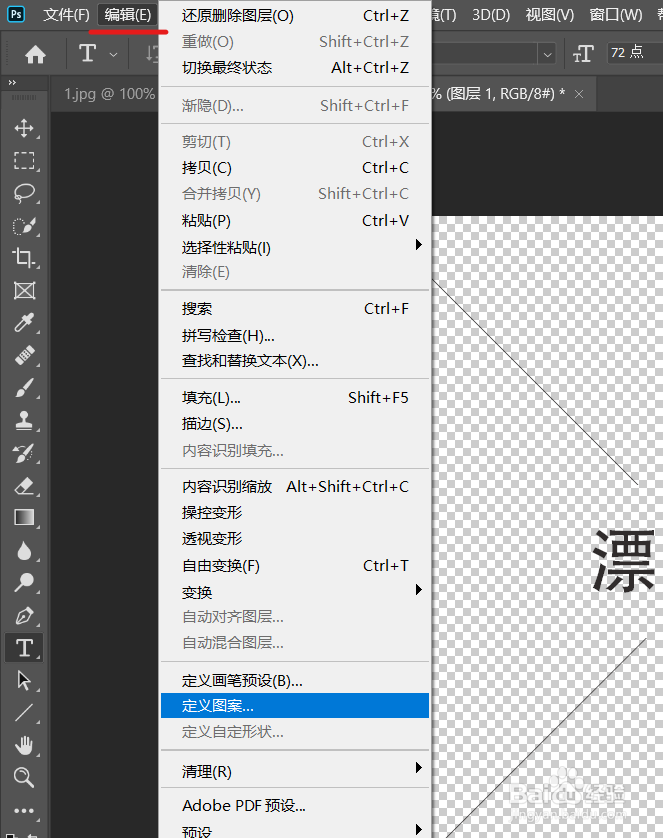The width and height of the screenshot is (663, 838).
Task: Choose 操控变形 menu item
Action: click(x=294, y=513)
